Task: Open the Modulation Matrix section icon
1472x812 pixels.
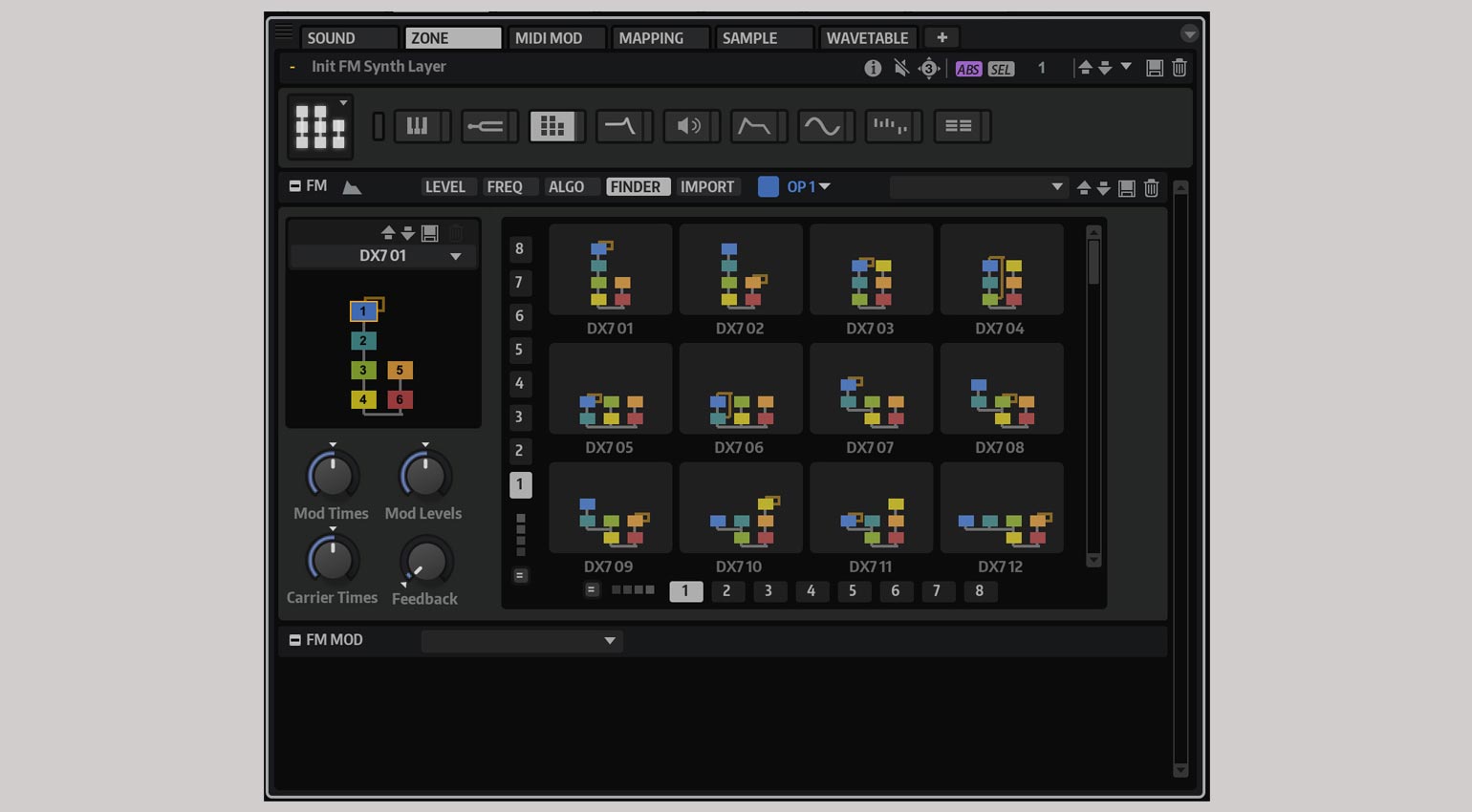Action: (958, 126)
